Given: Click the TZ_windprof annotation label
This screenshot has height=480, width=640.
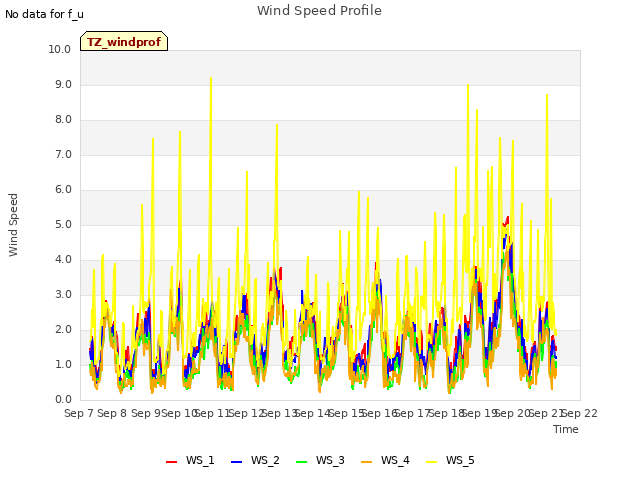Looking at the screenshot, I should [124, 42].
